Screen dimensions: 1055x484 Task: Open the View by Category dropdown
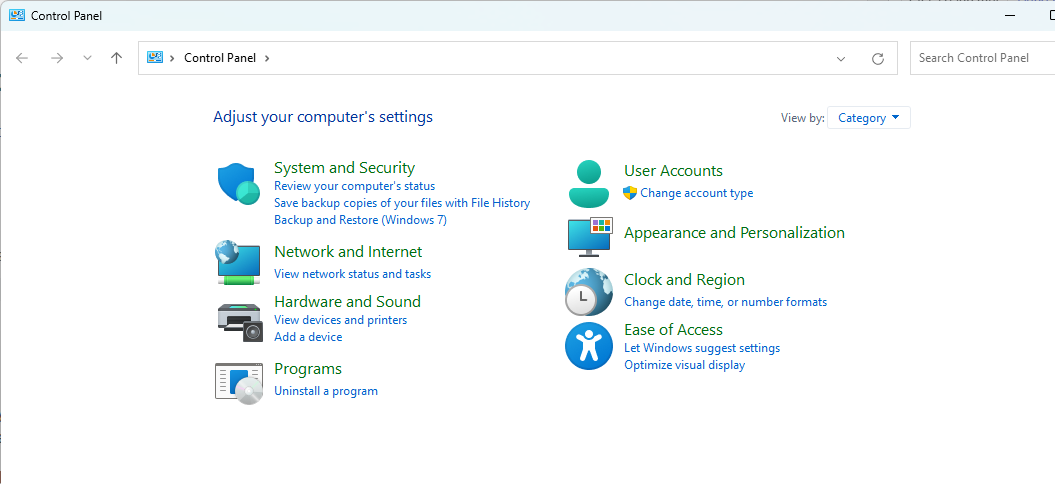869,118
